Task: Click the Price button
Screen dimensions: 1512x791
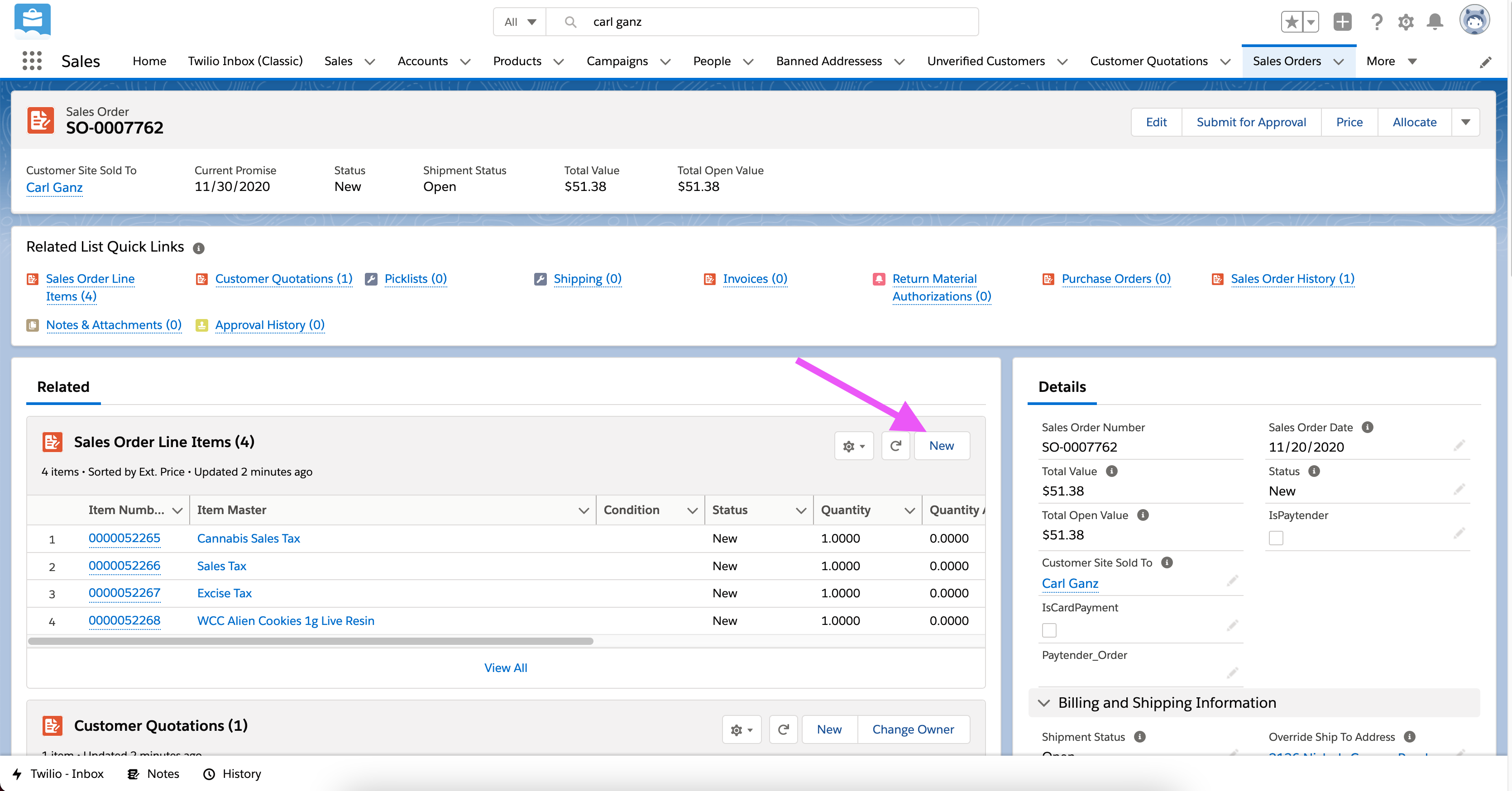Action: coord(1349,122)
